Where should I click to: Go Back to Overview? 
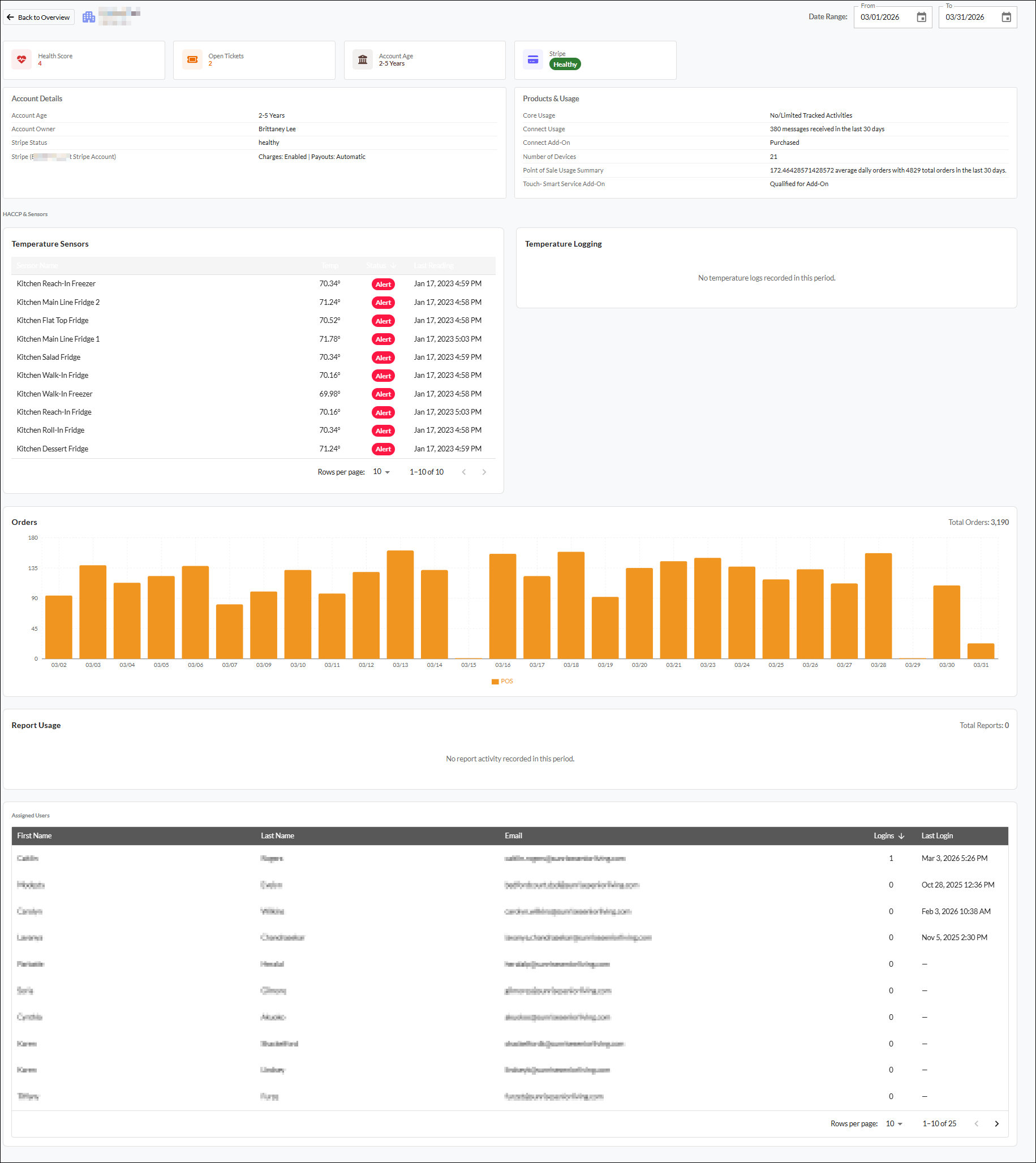point(38,17)
